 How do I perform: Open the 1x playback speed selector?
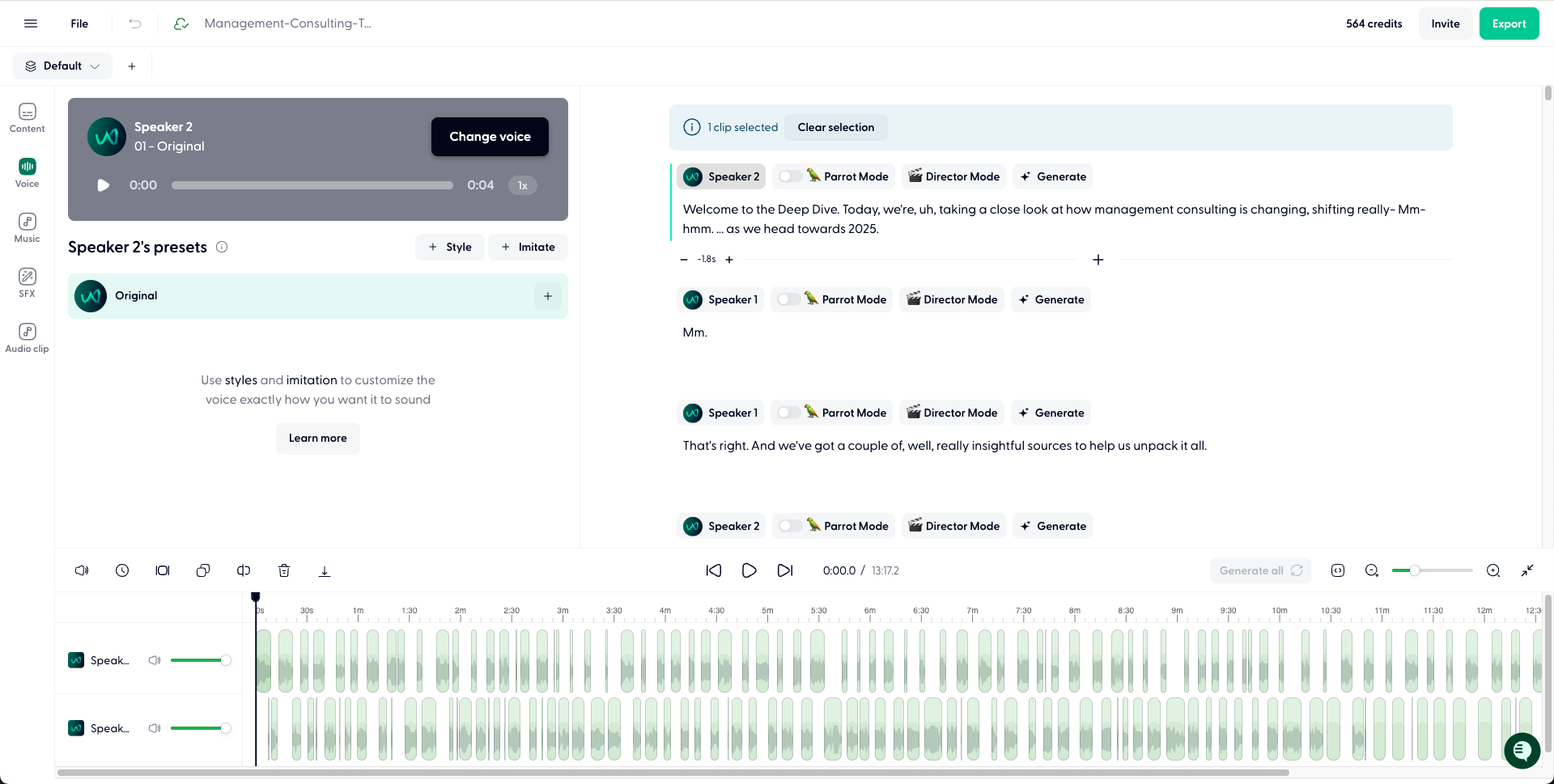click(x=523, y=185)
